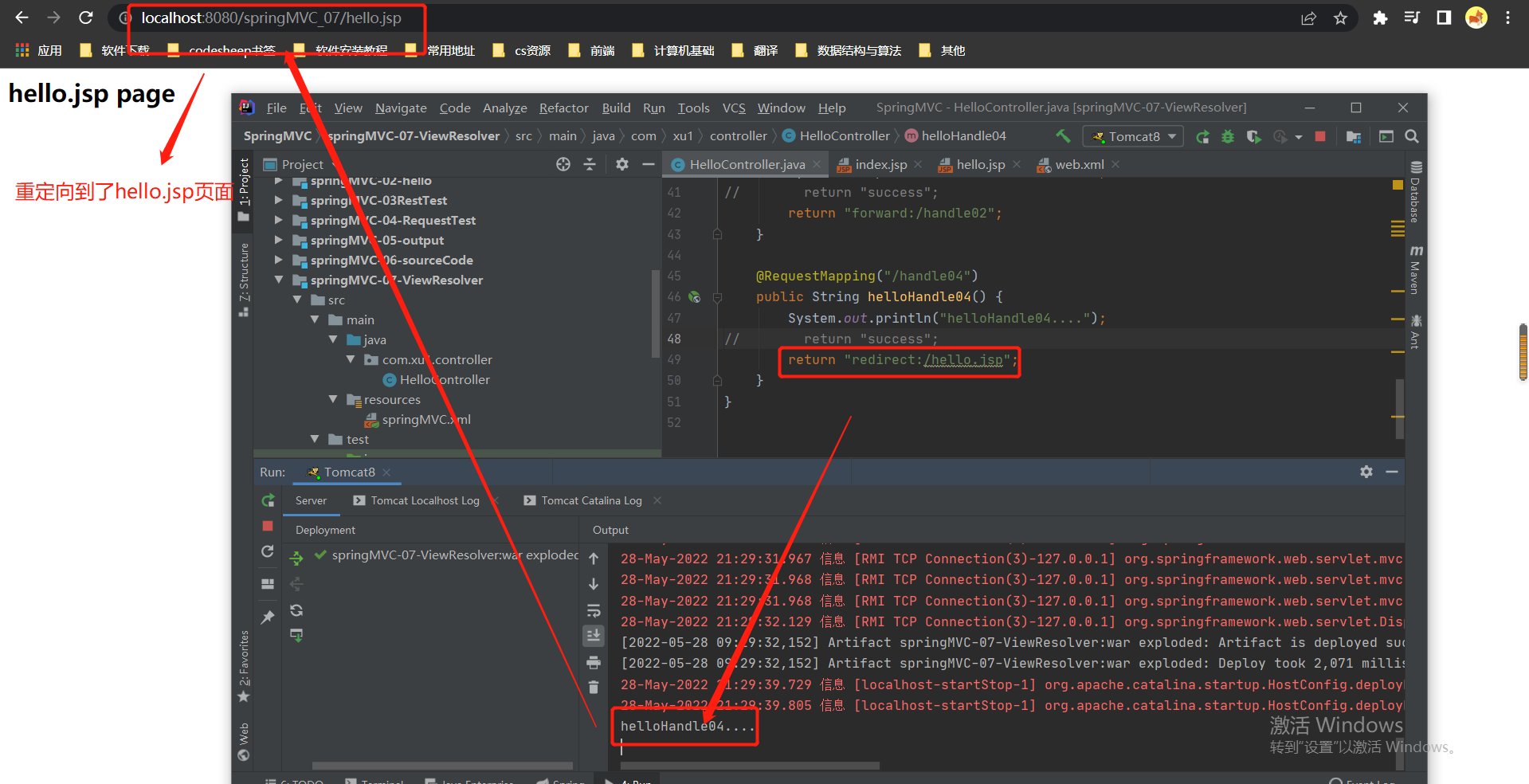The image size is (1529, 784).
Task: Hide the Project panel with minus icon
Action: pos(649,164)
